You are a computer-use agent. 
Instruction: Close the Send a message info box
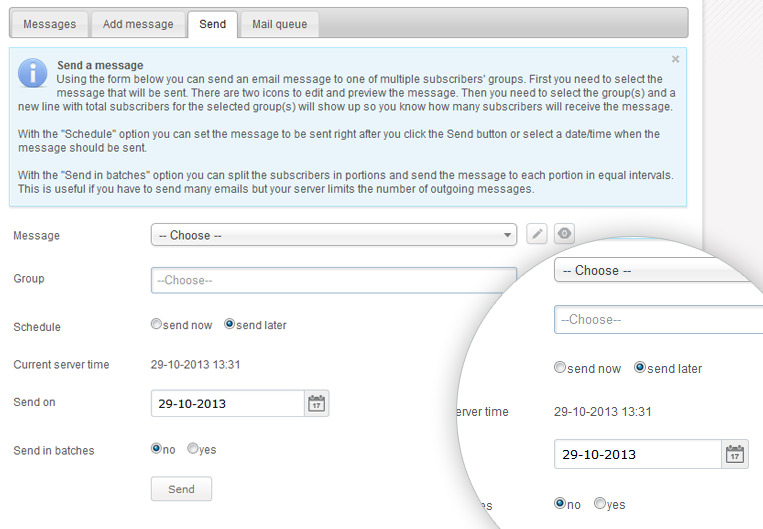[675, 59]
